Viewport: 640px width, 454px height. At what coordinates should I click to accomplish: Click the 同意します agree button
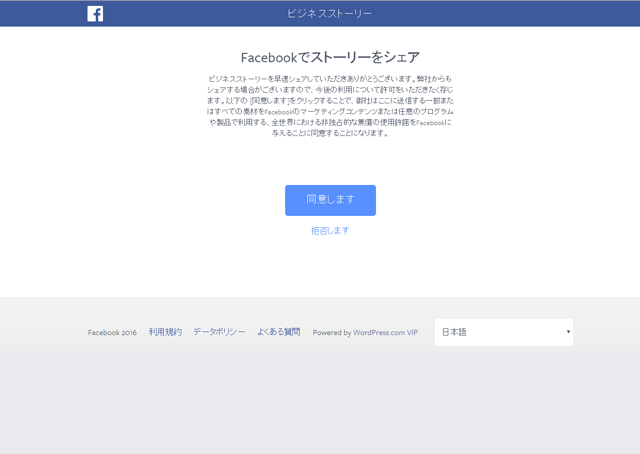point(330,200)
